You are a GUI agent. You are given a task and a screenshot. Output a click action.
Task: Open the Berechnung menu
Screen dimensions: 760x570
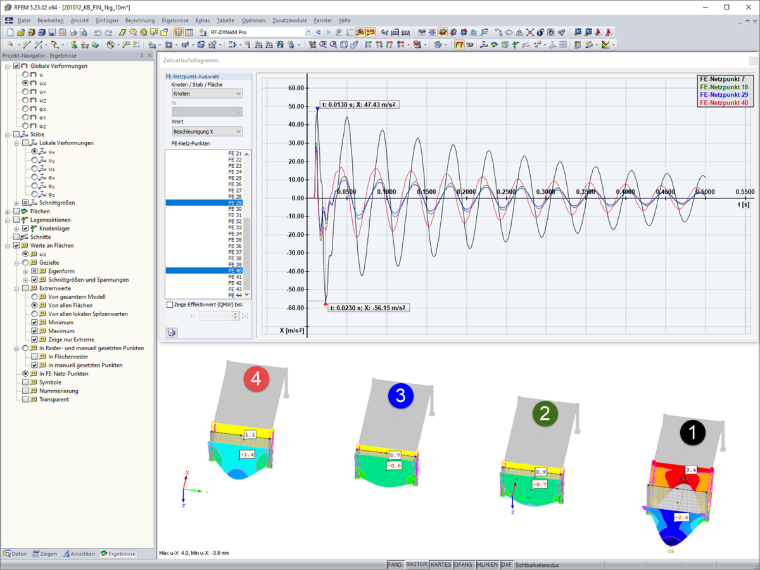pyautogui.click(x=140, y=20)
